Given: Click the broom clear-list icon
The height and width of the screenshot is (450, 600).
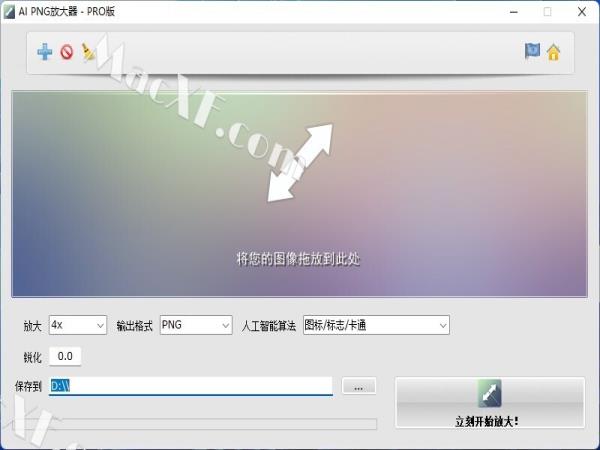Looking at the screenshot, I should 88,52.
